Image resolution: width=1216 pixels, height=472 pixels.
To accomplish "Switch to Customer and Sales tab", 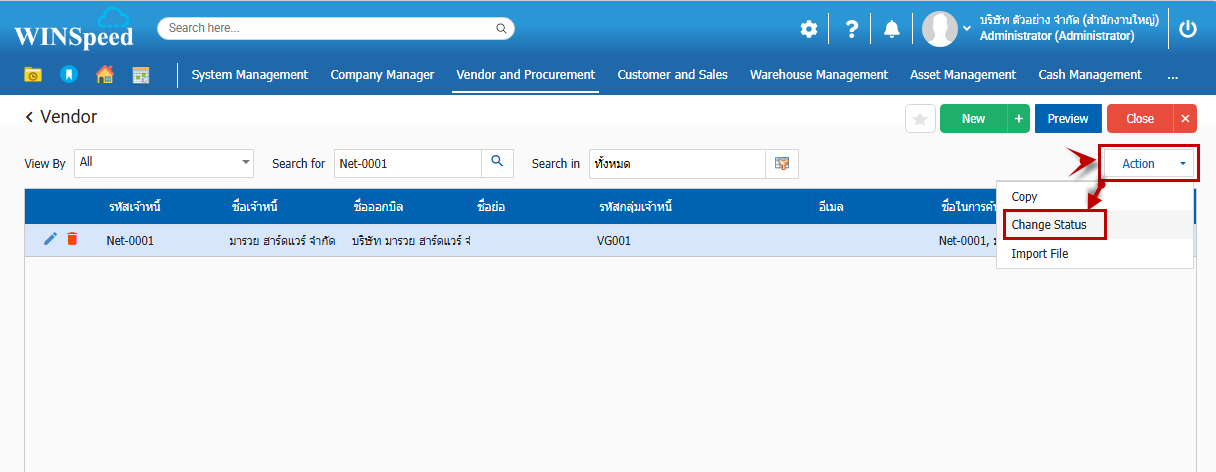I will coord(672,75).
